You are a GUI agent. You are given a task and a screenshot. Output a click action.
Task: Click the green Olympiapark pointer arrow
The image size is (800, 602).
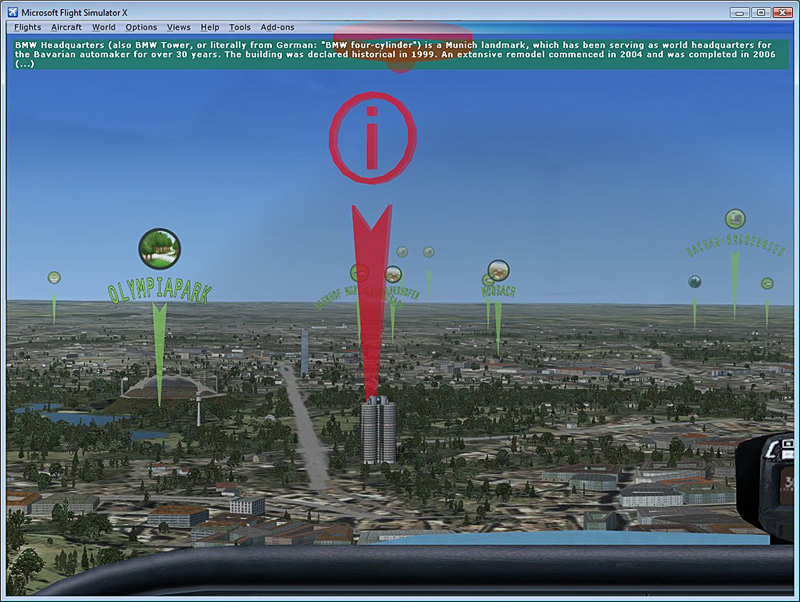point(159,350)
